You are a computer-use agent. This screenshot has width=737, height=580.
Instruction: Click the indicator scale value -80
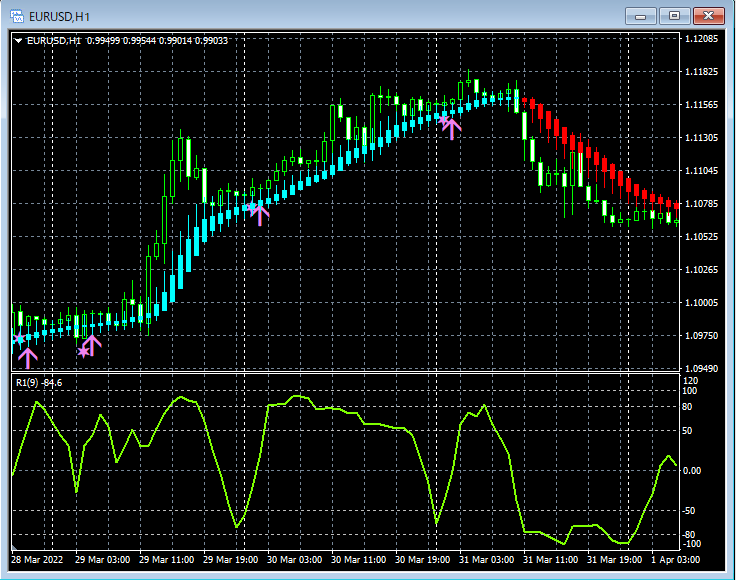tap(689, 534)
